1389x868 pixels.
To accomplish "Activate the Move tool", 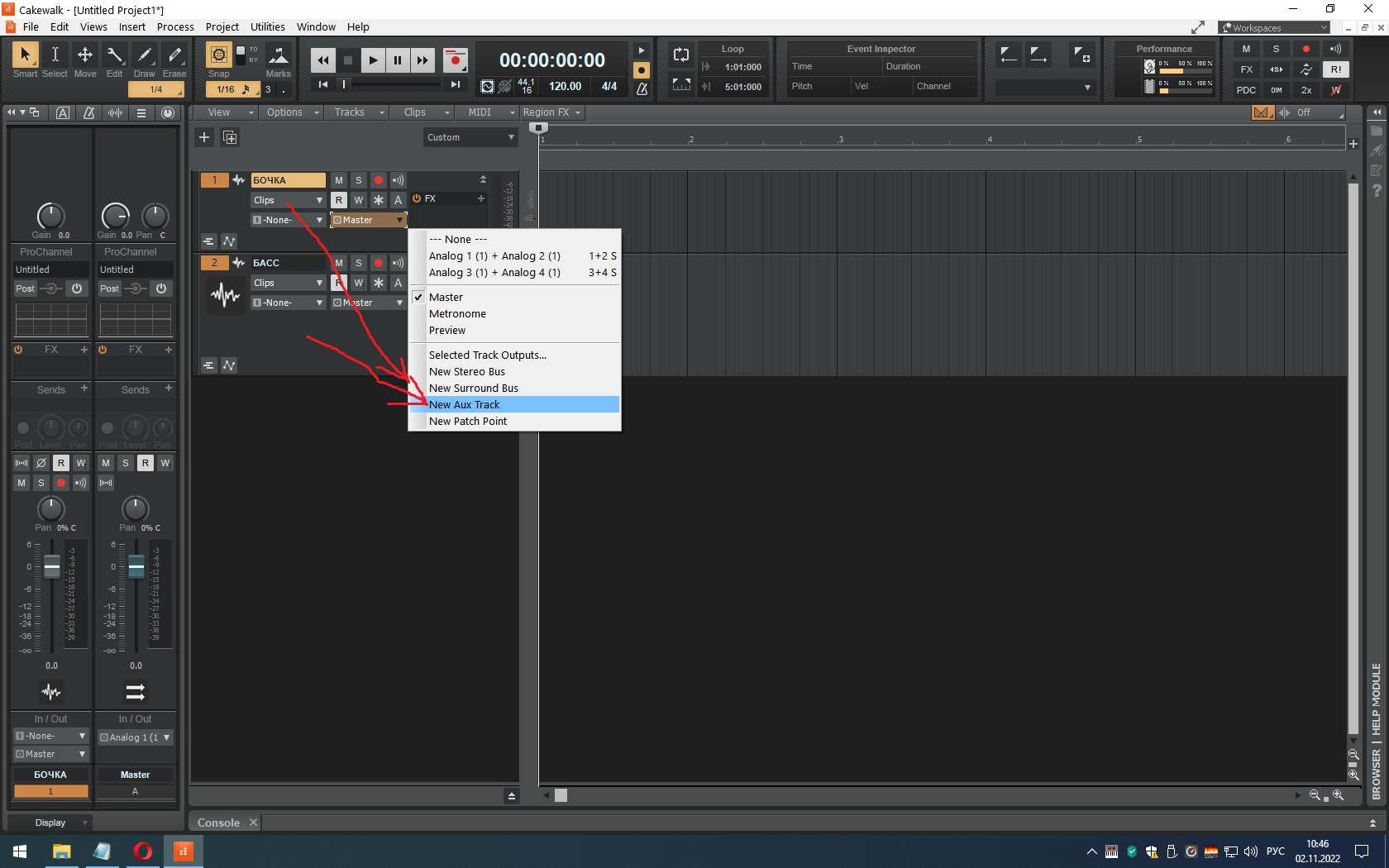I will pyautogui.click(x=84, y=55).
